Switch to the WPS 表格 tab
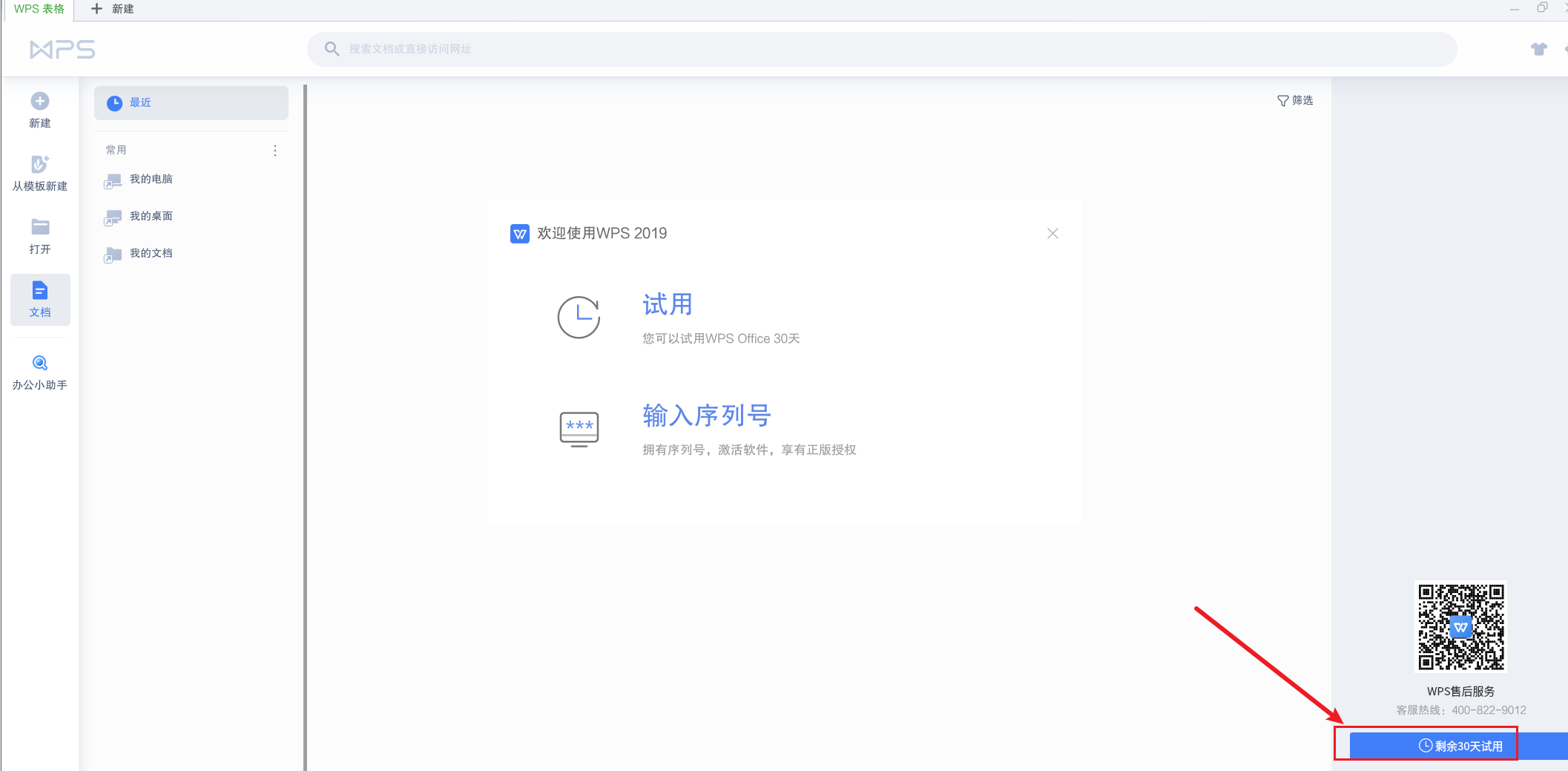 tap(39, 9)
